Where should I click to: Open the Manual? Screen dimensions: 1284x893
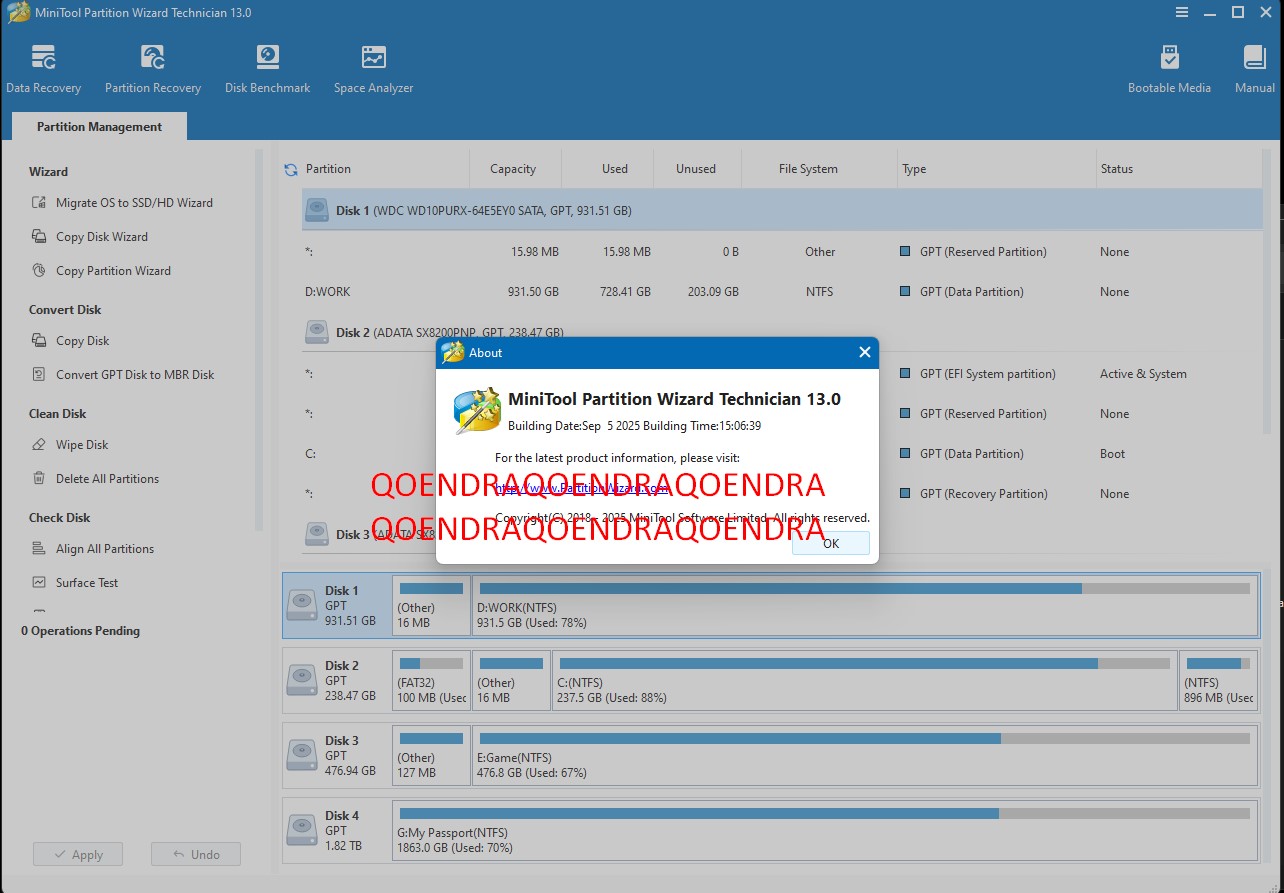(1252, 66)
